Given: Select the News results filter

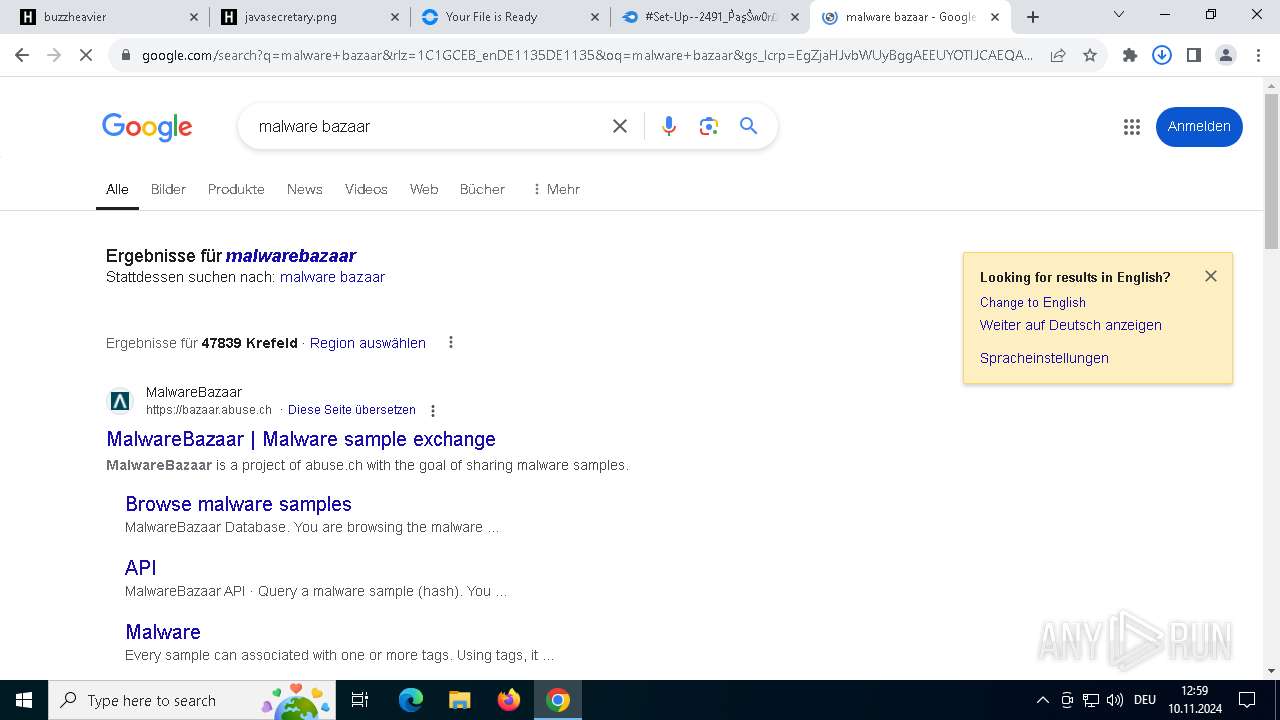Looking at the screenshot, I should point(304,189).
